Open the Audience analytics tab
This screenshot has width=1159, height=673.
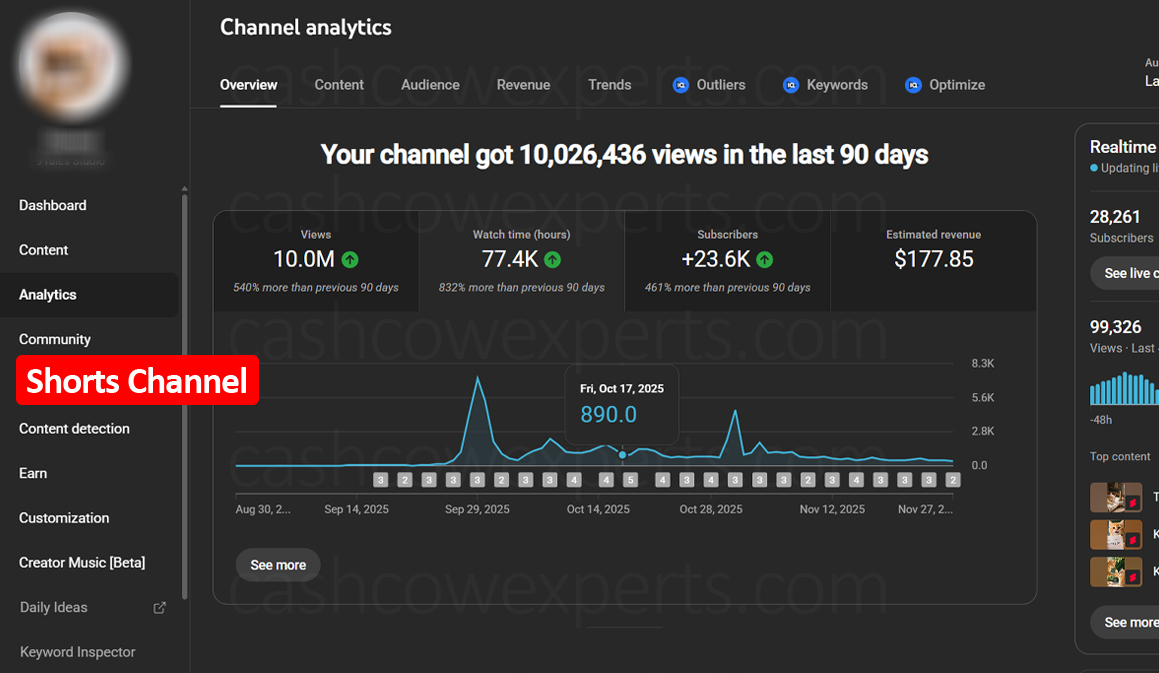point(430,85)
